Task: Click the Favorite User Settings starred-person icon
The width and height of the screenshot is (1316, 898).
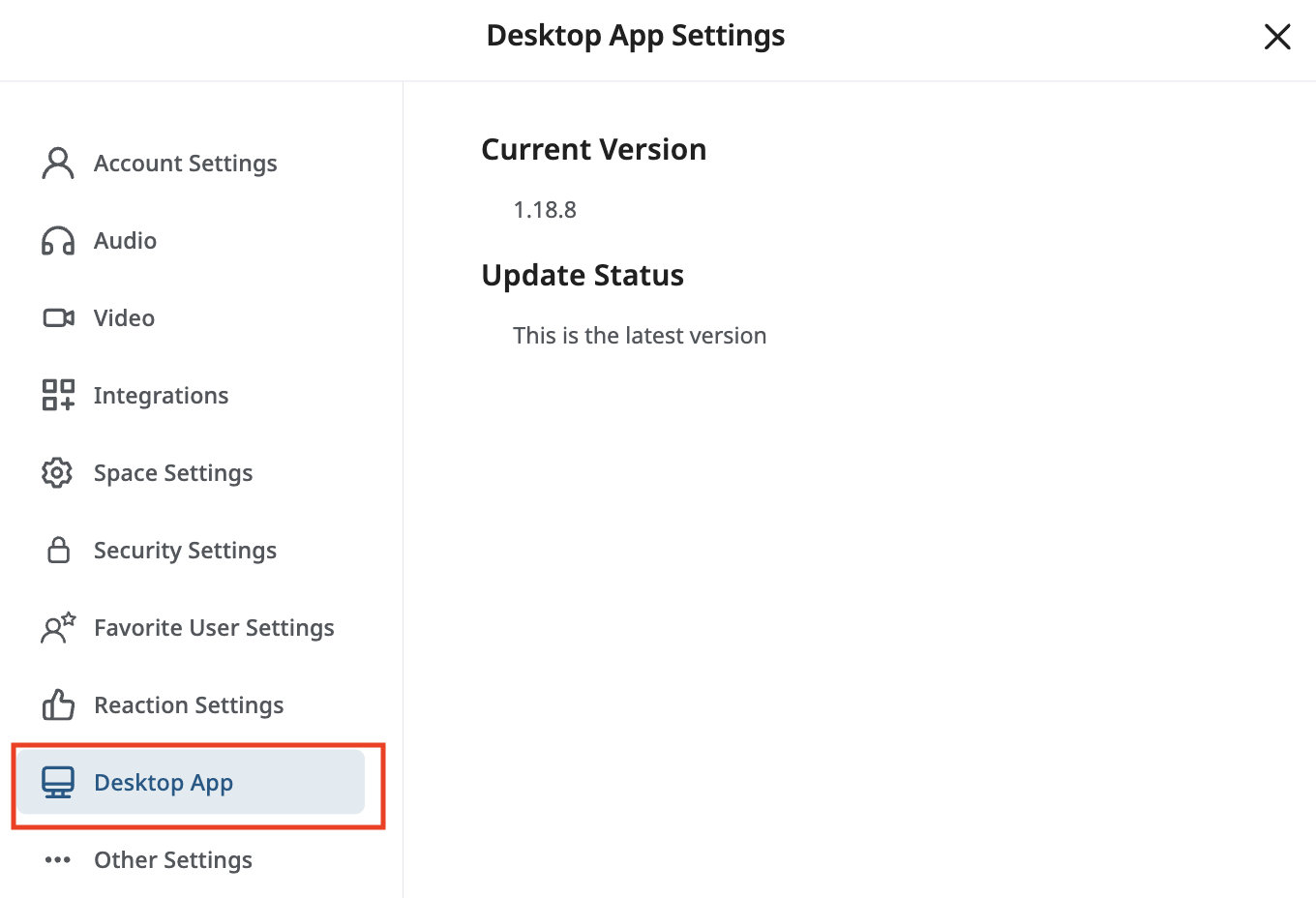Action: click(57, 627)
